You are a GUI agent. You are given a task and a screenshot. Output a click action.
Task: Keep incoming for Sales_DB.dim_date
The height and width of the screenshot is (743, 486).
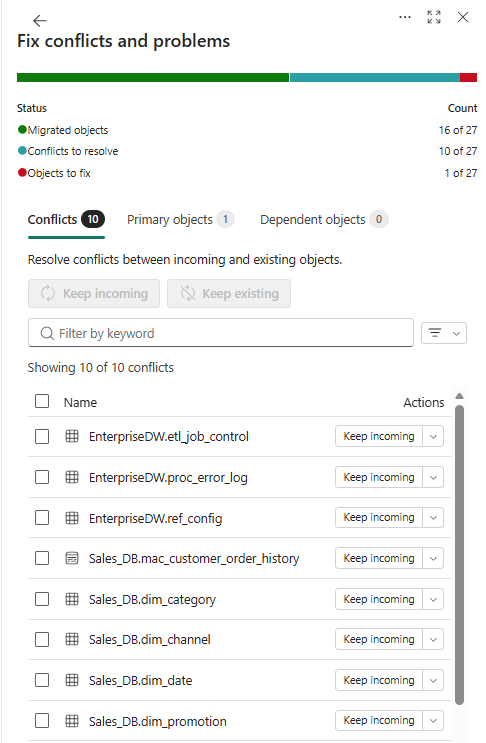coord(379,680)
